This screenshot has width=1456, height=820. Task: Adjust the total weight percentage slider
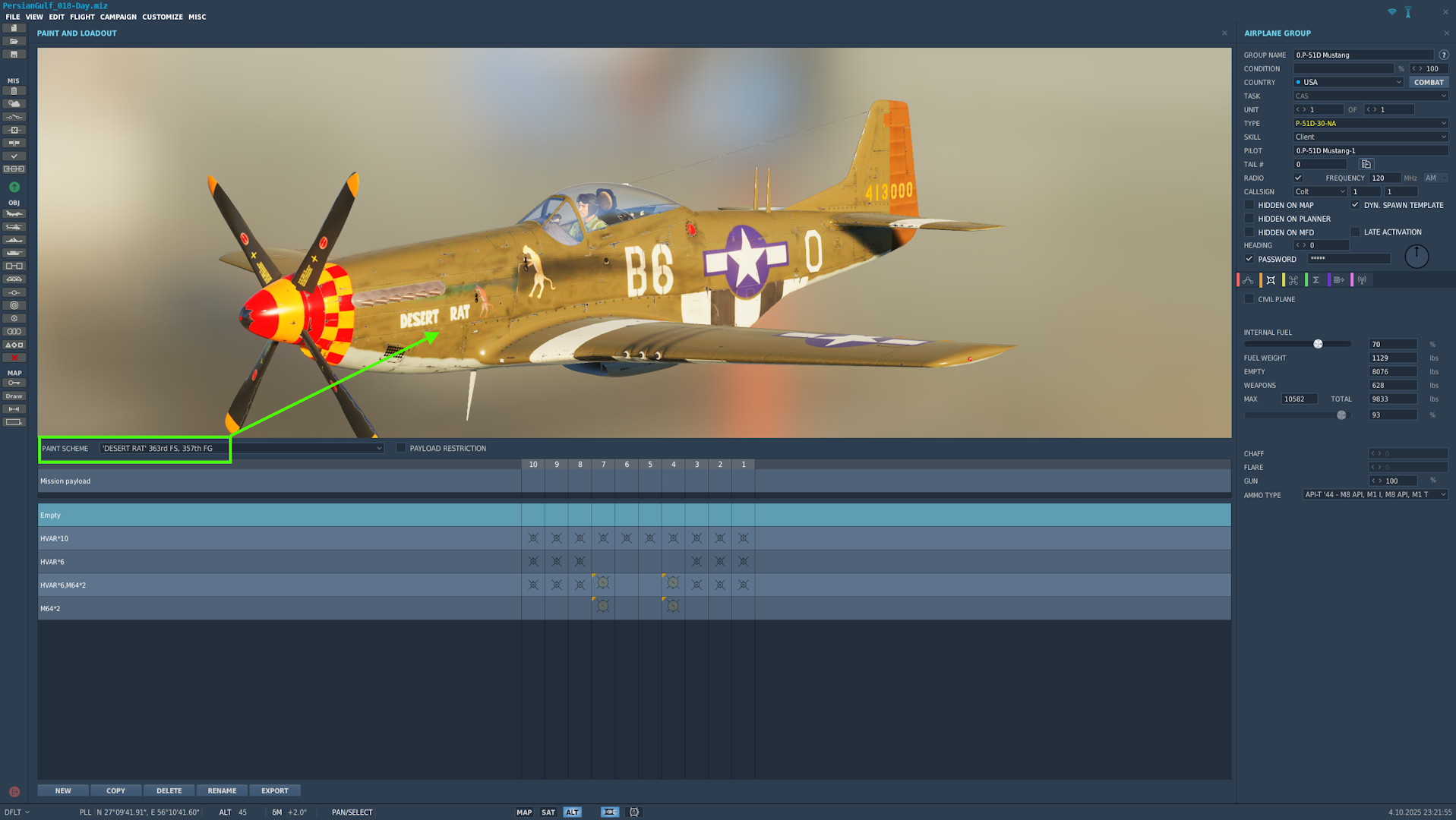pyautogui.click(x=1341, y=415)
